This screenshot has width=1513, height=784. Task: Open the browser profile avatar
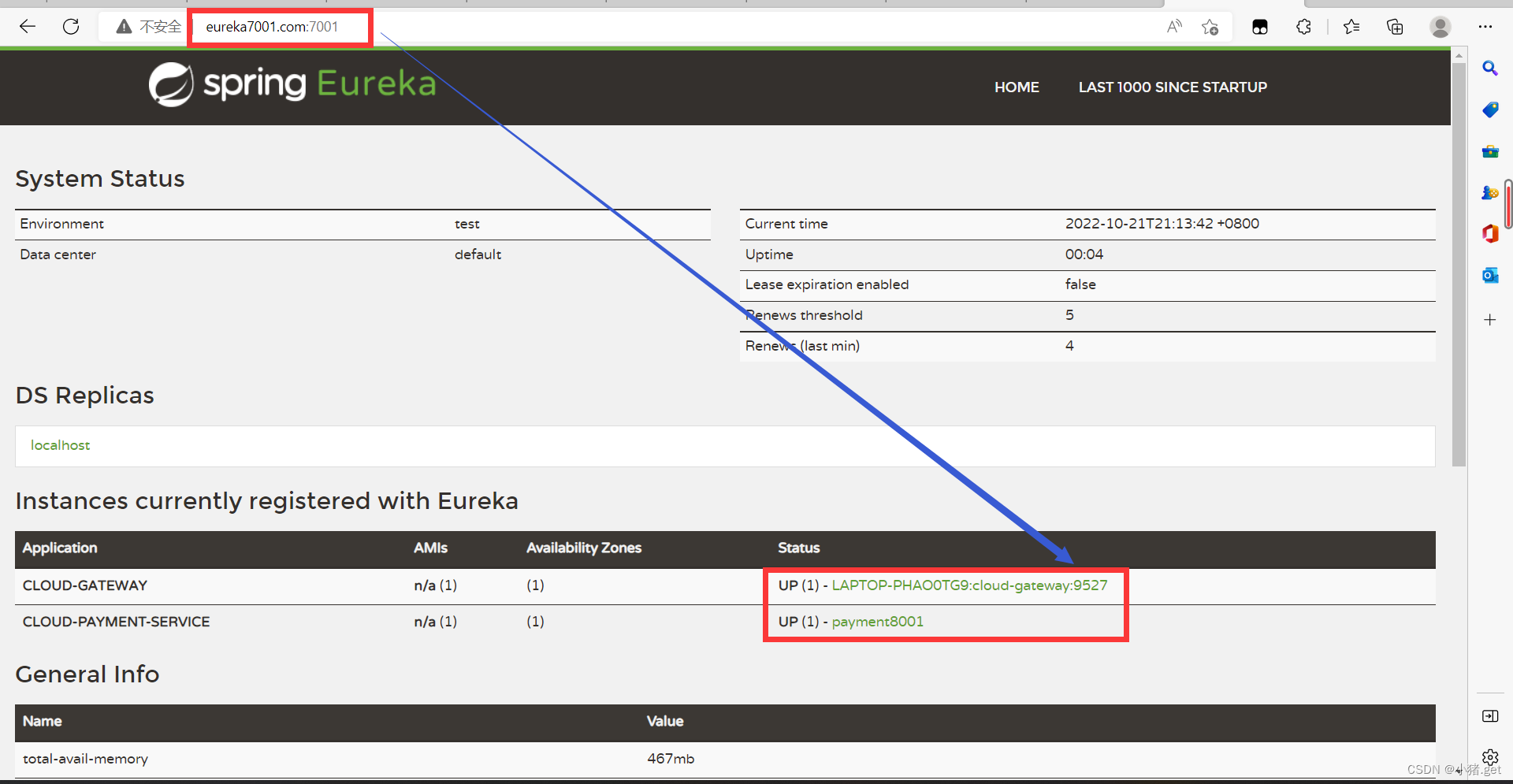point(1441,27)
